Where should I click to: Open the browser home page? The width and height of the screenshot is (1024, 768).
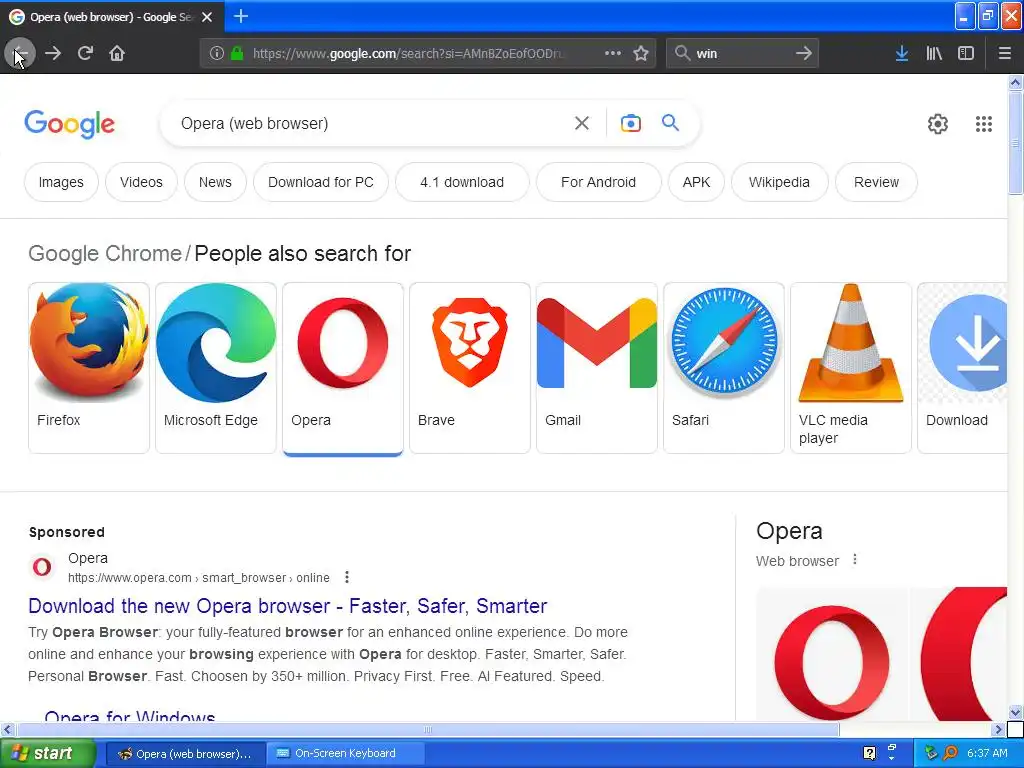117,54
